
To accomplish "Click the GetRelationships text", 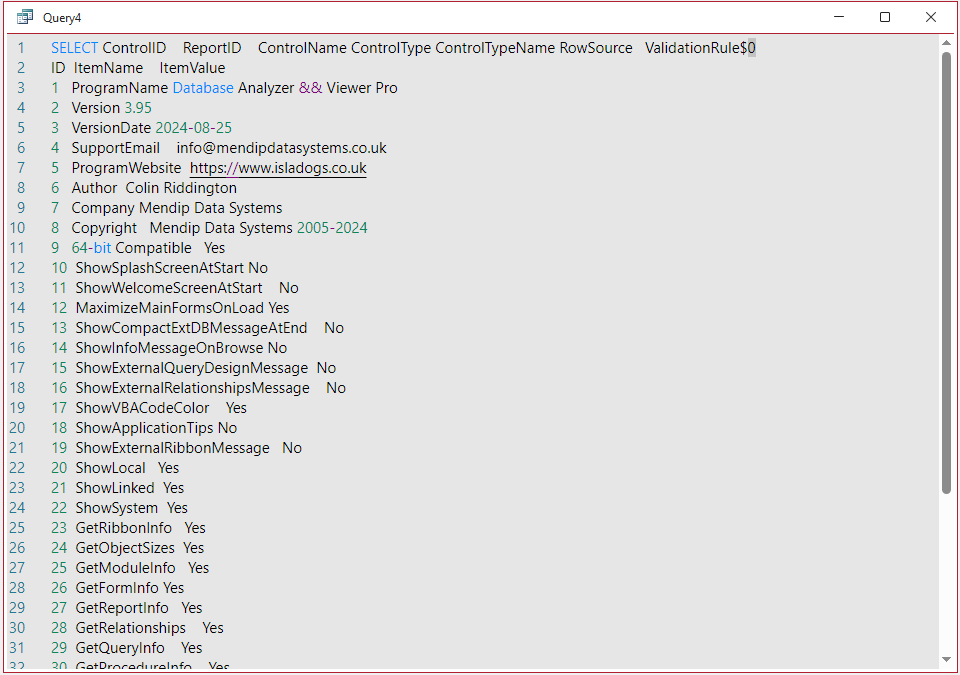I will [x=130, y=628].
